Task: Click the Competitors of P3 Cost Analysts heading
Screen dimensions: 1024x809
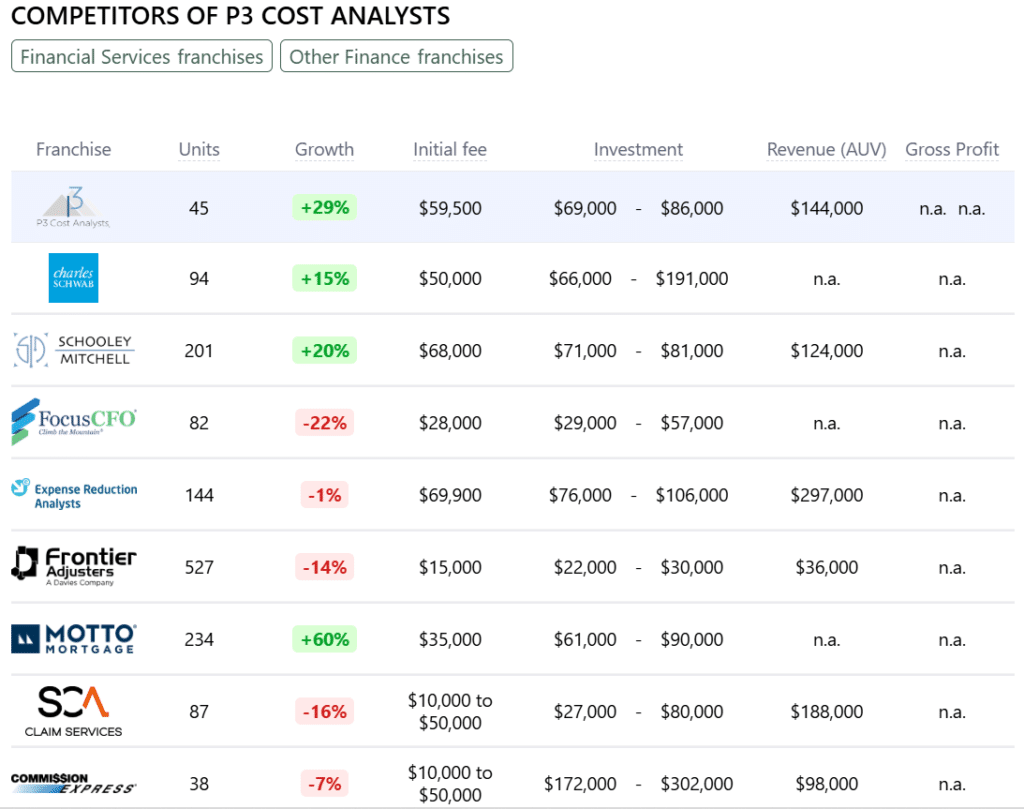Action: [x=231, y=16]
